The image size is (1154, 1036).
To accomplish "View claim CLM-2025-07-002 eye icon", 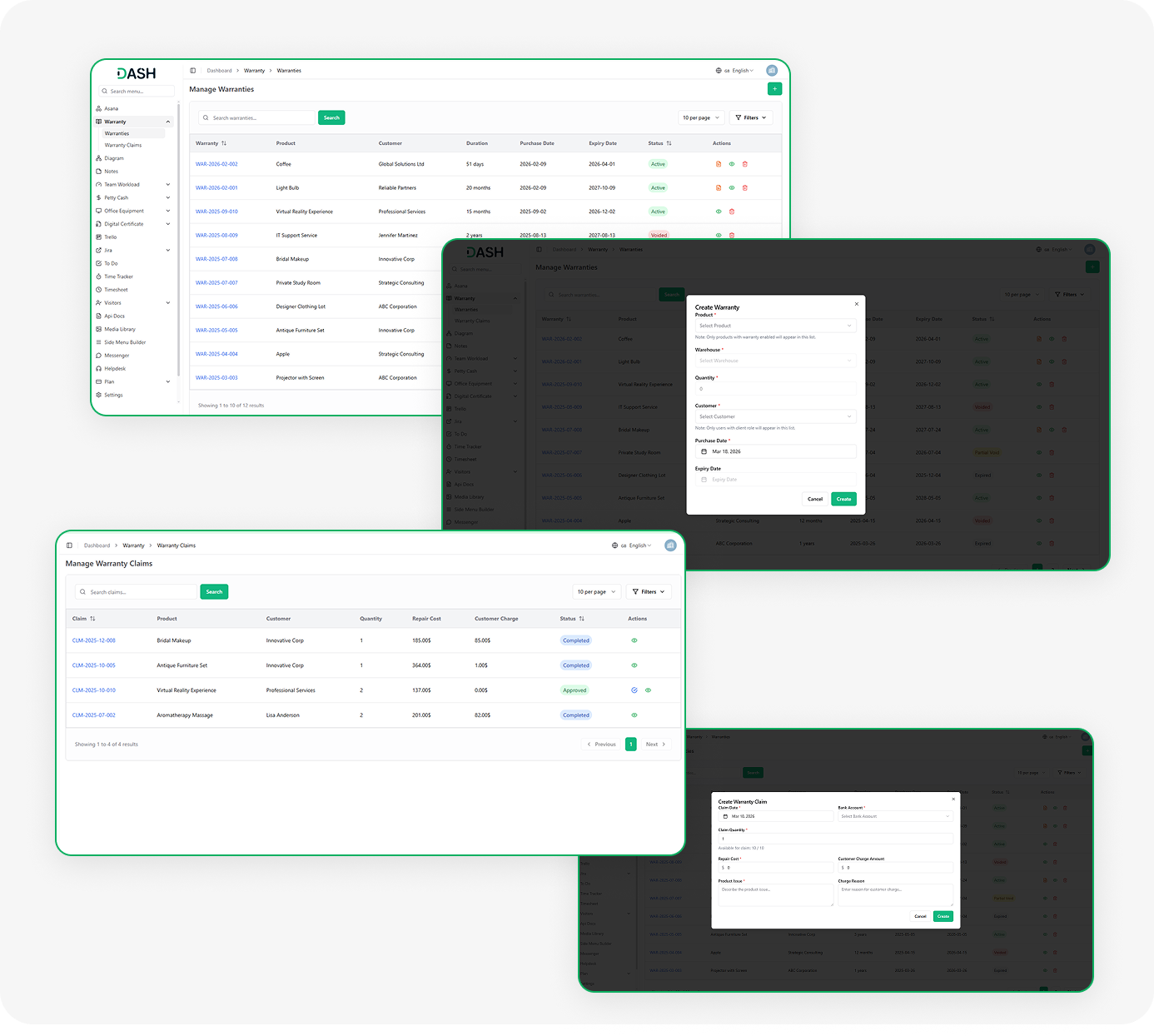I will (x=634, y=715).
